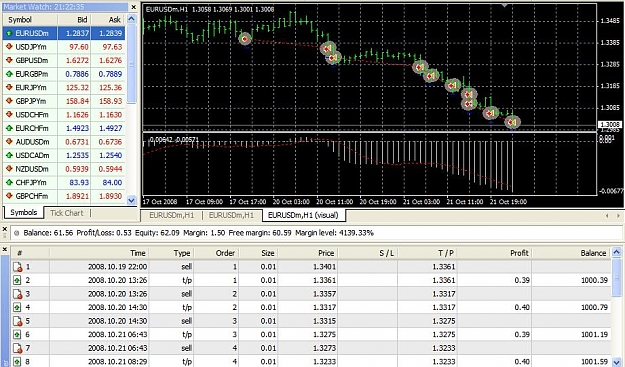
Task: Click the EURCHFm up arrow icon
Action: 8,128
